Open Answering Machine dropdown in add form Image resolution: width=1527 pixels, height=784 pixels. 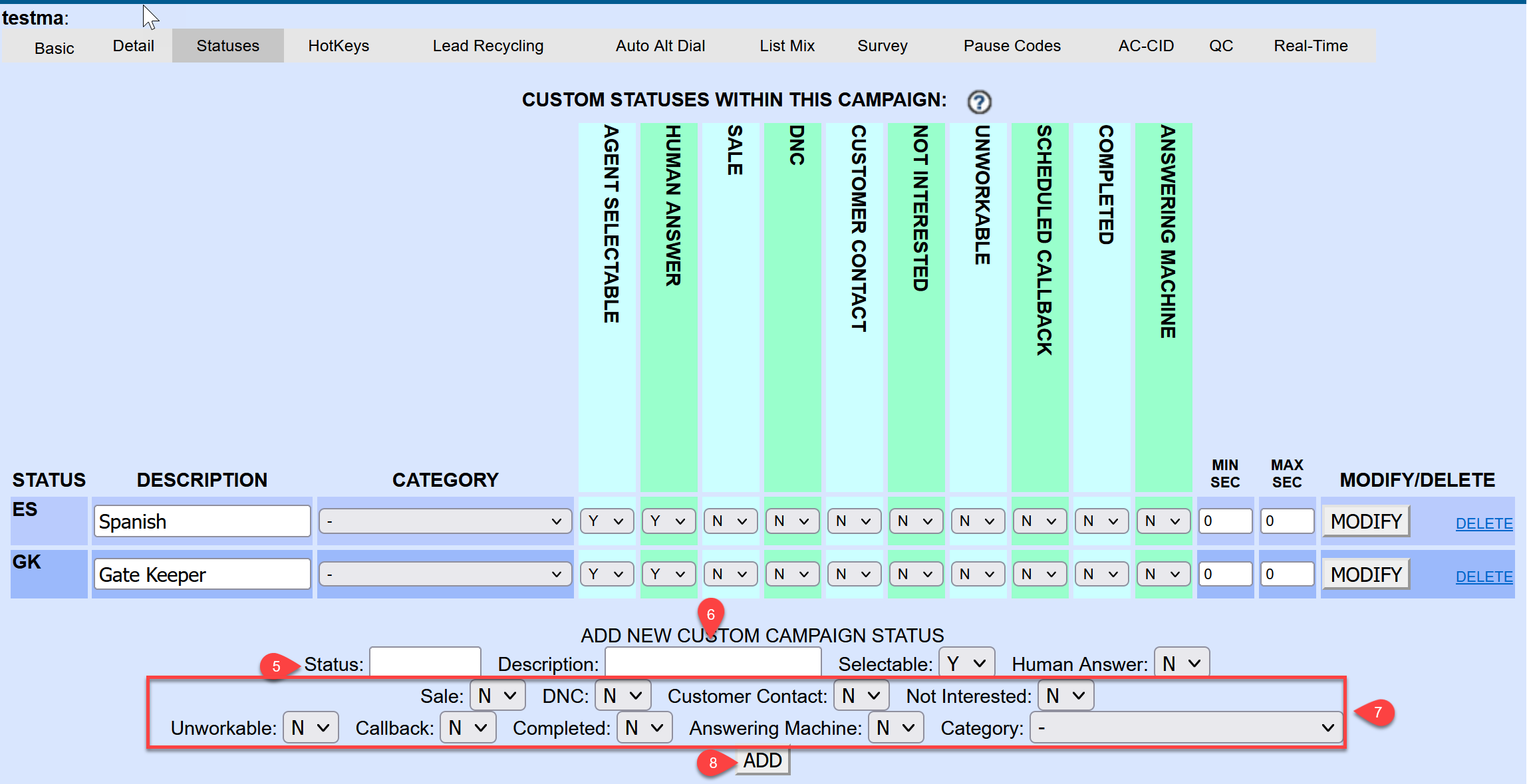(895, 728)
